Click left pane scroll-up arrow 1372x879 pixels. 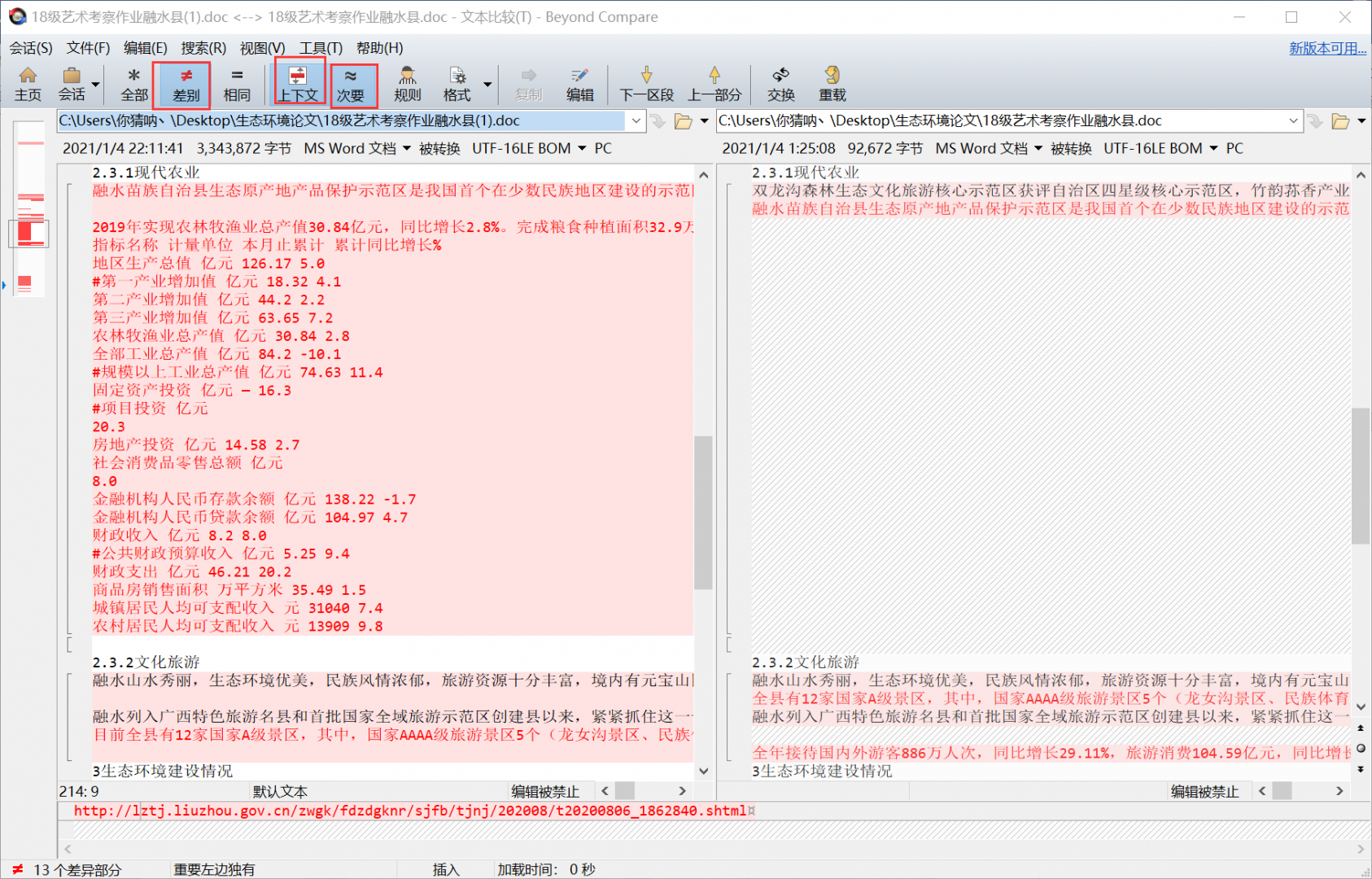(x=703, y=174)
